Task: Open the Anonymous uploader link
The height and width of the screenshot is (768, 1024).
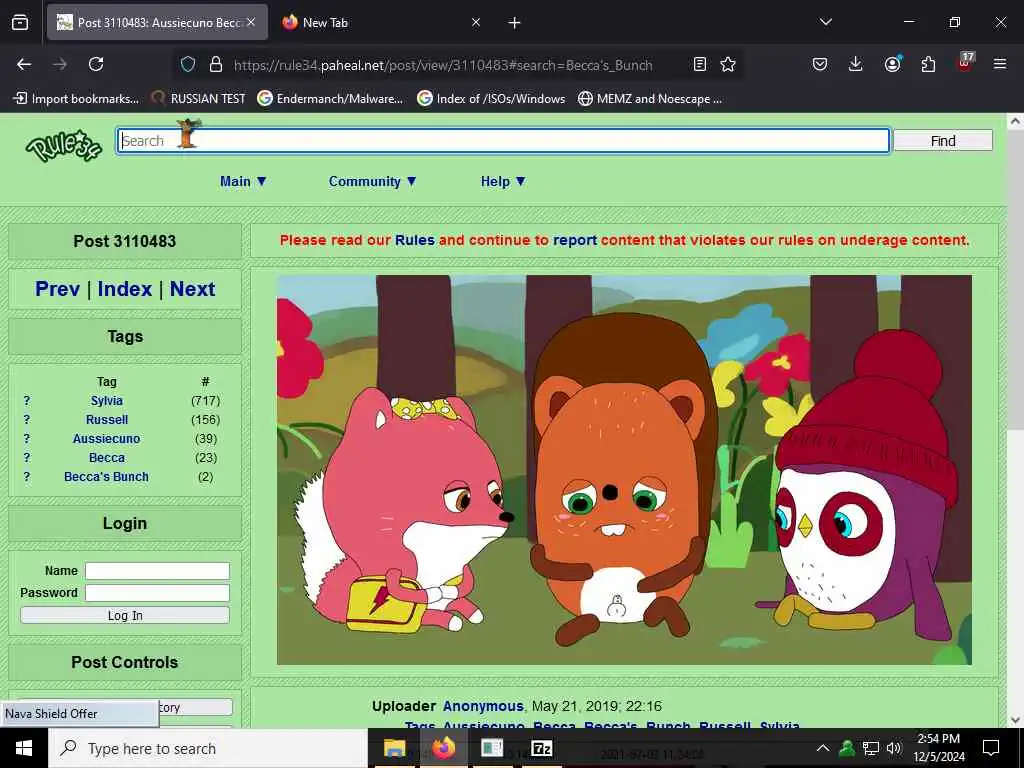Action: [x=483, y=706]
